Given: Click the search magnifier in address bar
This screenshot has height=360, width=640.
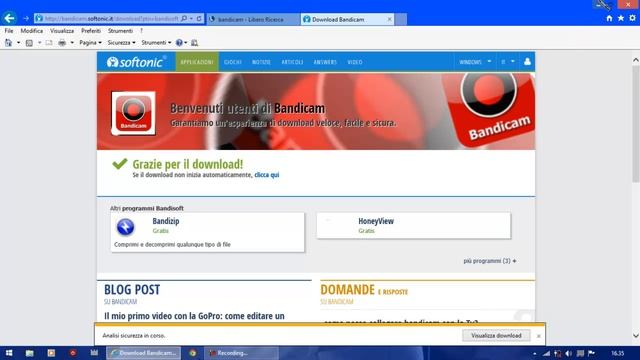Looking at the screenshot, I should [184, 18].
